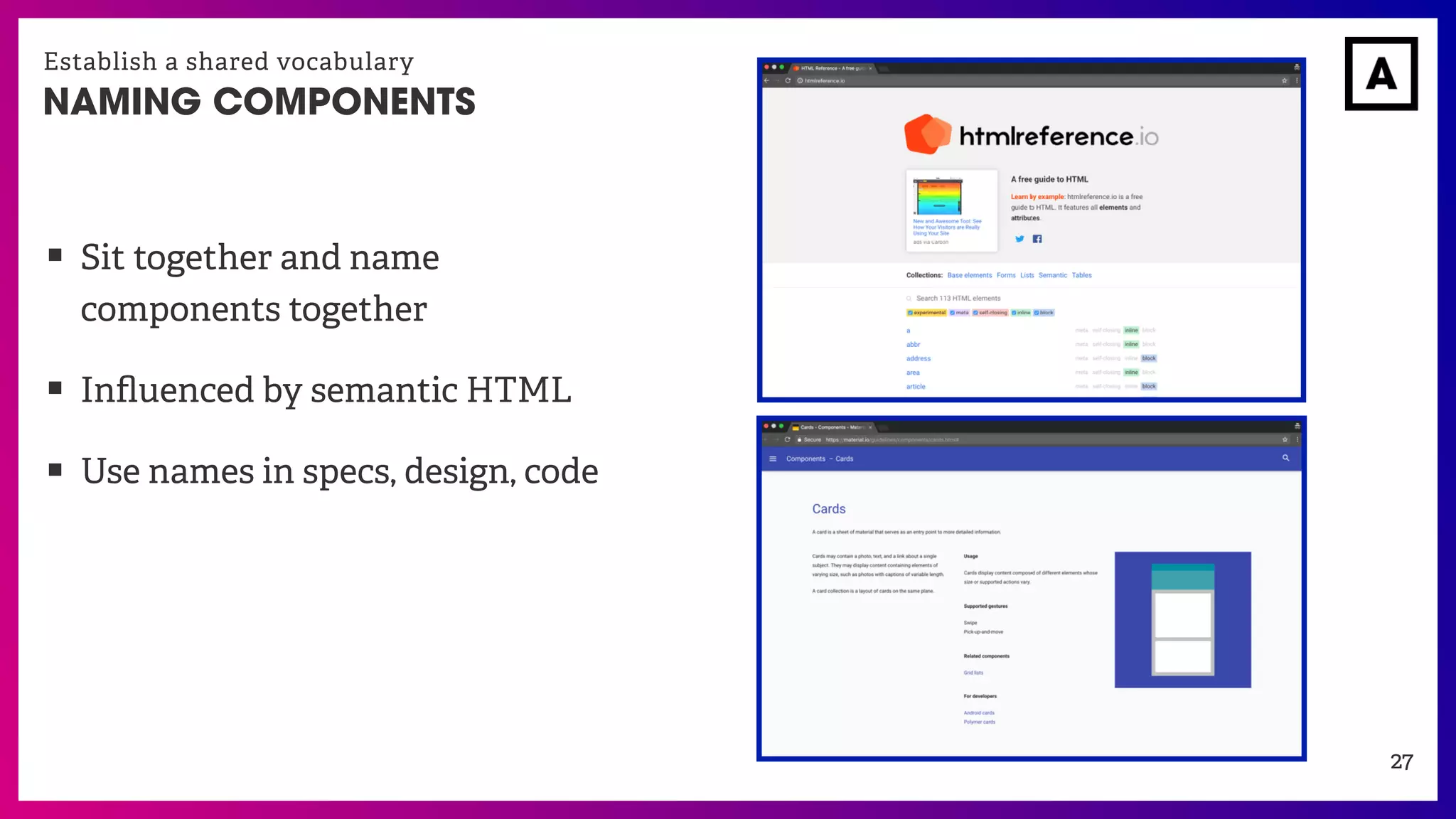Open the Polymer cards developer link
Viewport: 1456px width, 819px height.
[980, 722]
